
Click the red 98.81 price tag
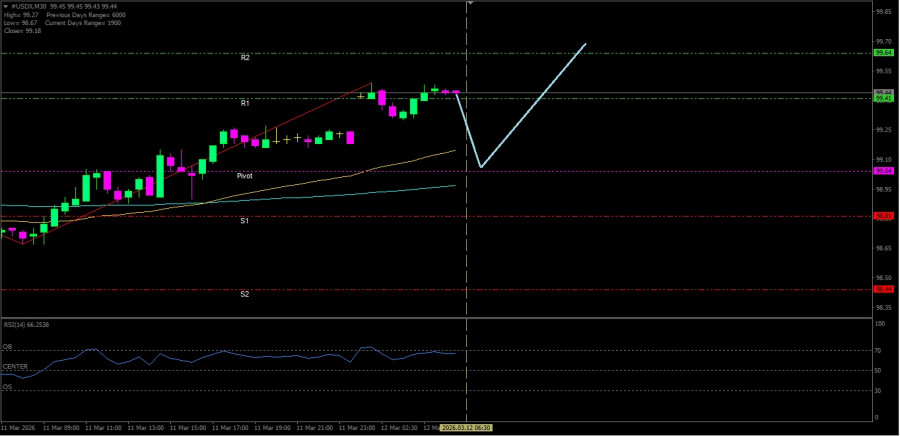[883, 216]
